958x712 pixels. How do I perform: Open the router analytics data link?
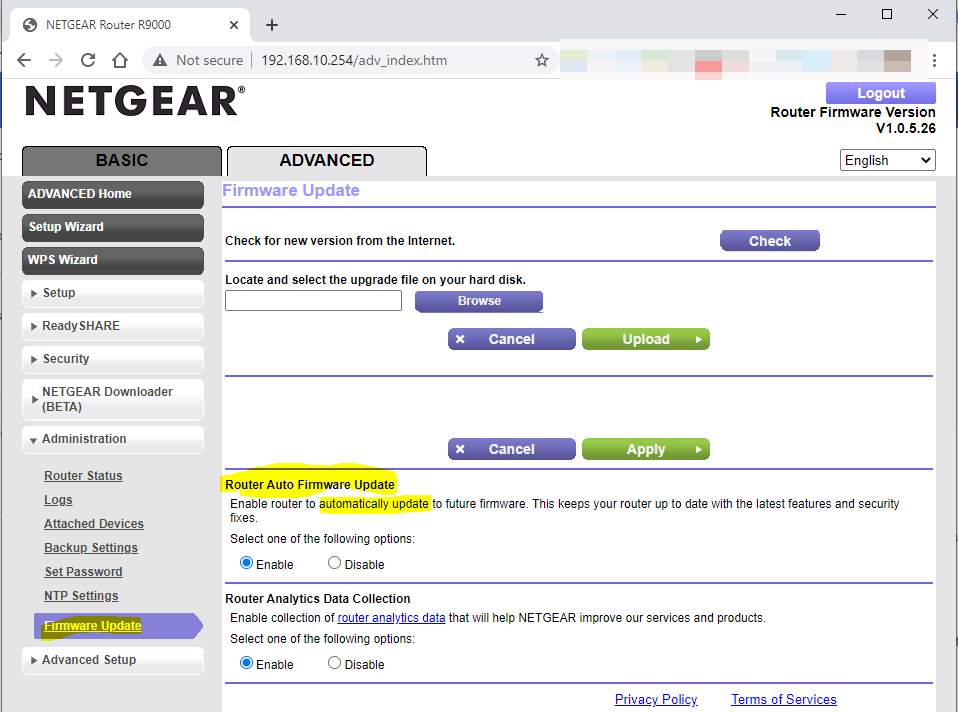point(391,618)
